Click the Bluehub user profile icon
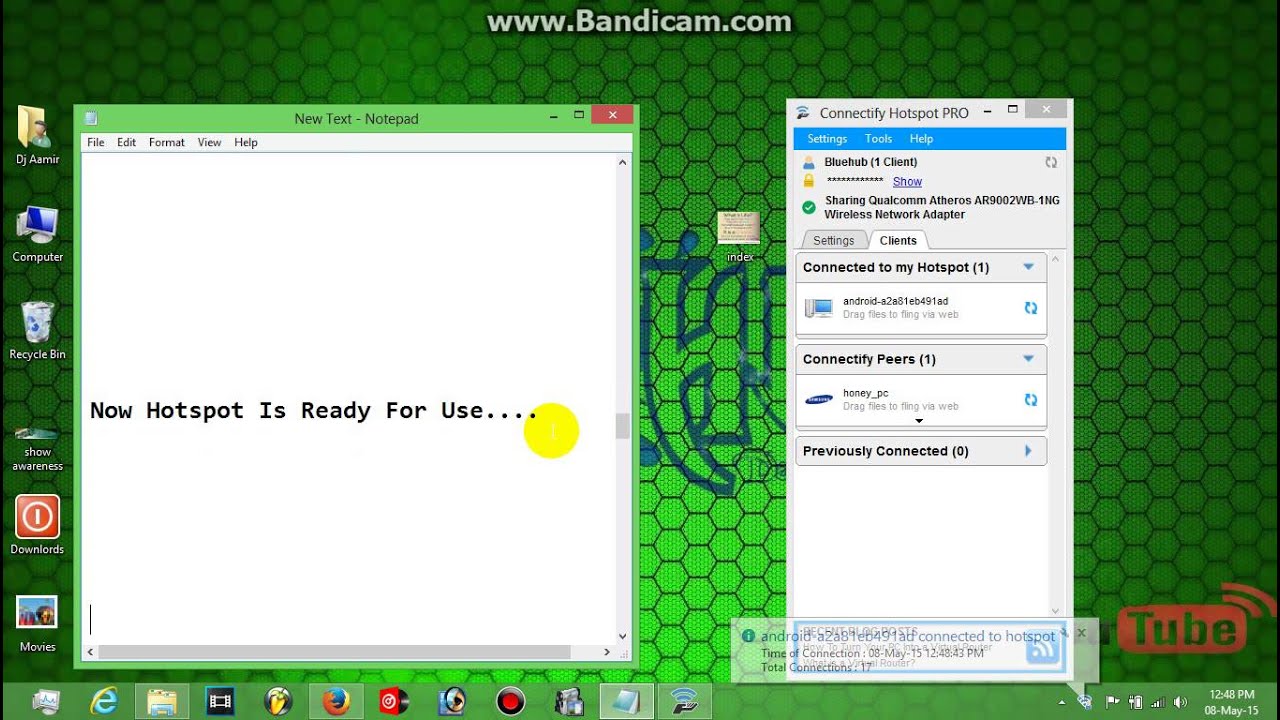Image resolution: width=1280 pixels, height=720 pixels. click(x=809, y=162)
